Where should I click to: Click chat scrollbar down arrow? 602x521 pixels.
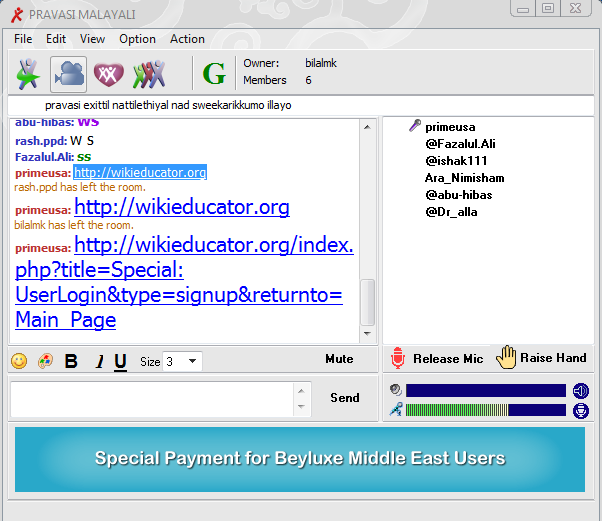point(367,334)
